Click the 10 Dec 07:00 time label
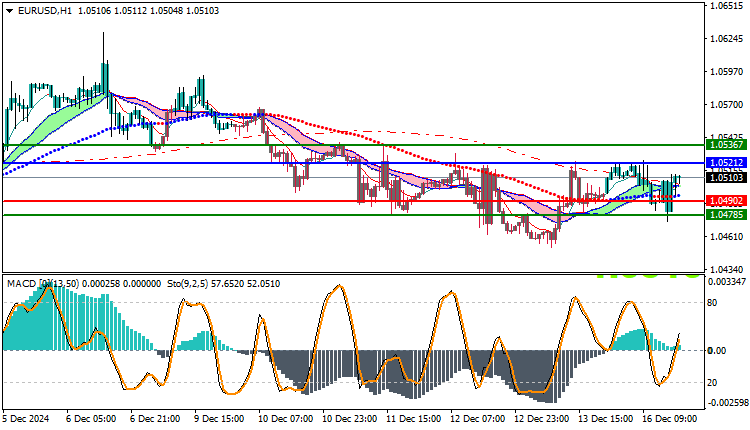The height and width of the screenshot is (430, 750). 286,419
